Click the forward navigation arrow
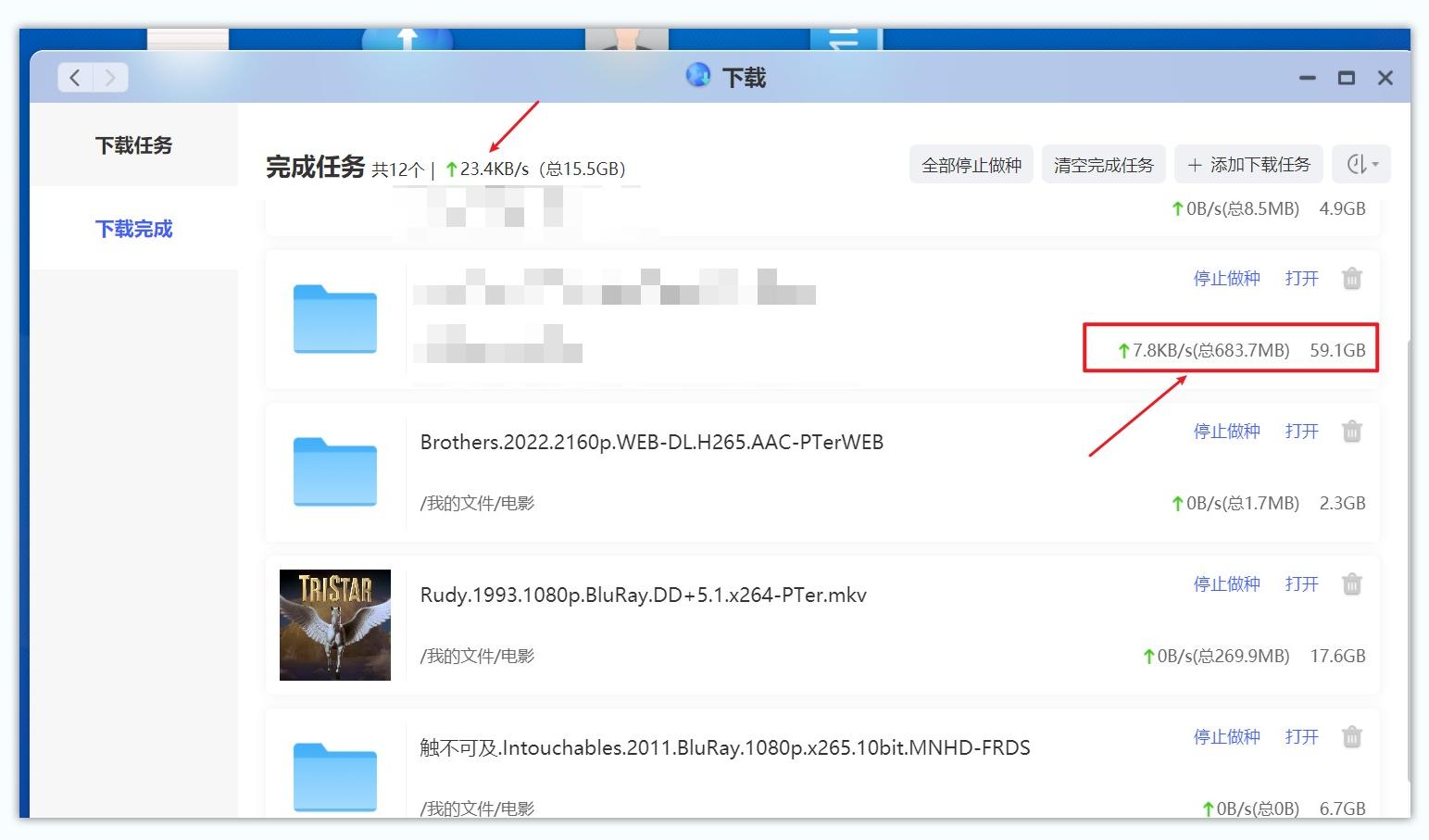This screenshot has height=840, width=1429. tap(110, 78)
